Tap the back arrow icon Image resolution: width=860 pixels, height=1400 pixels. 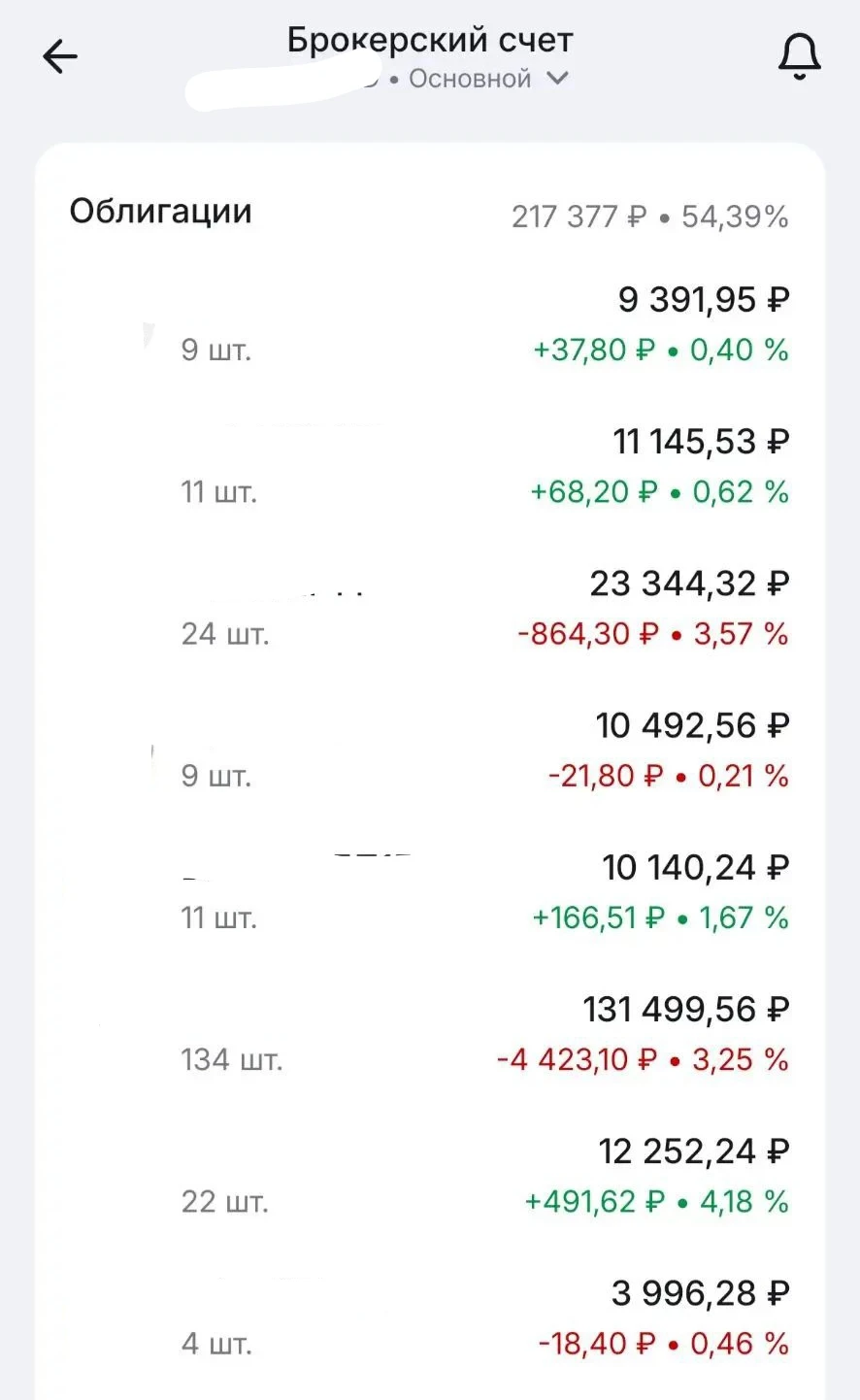click(60, 57)
